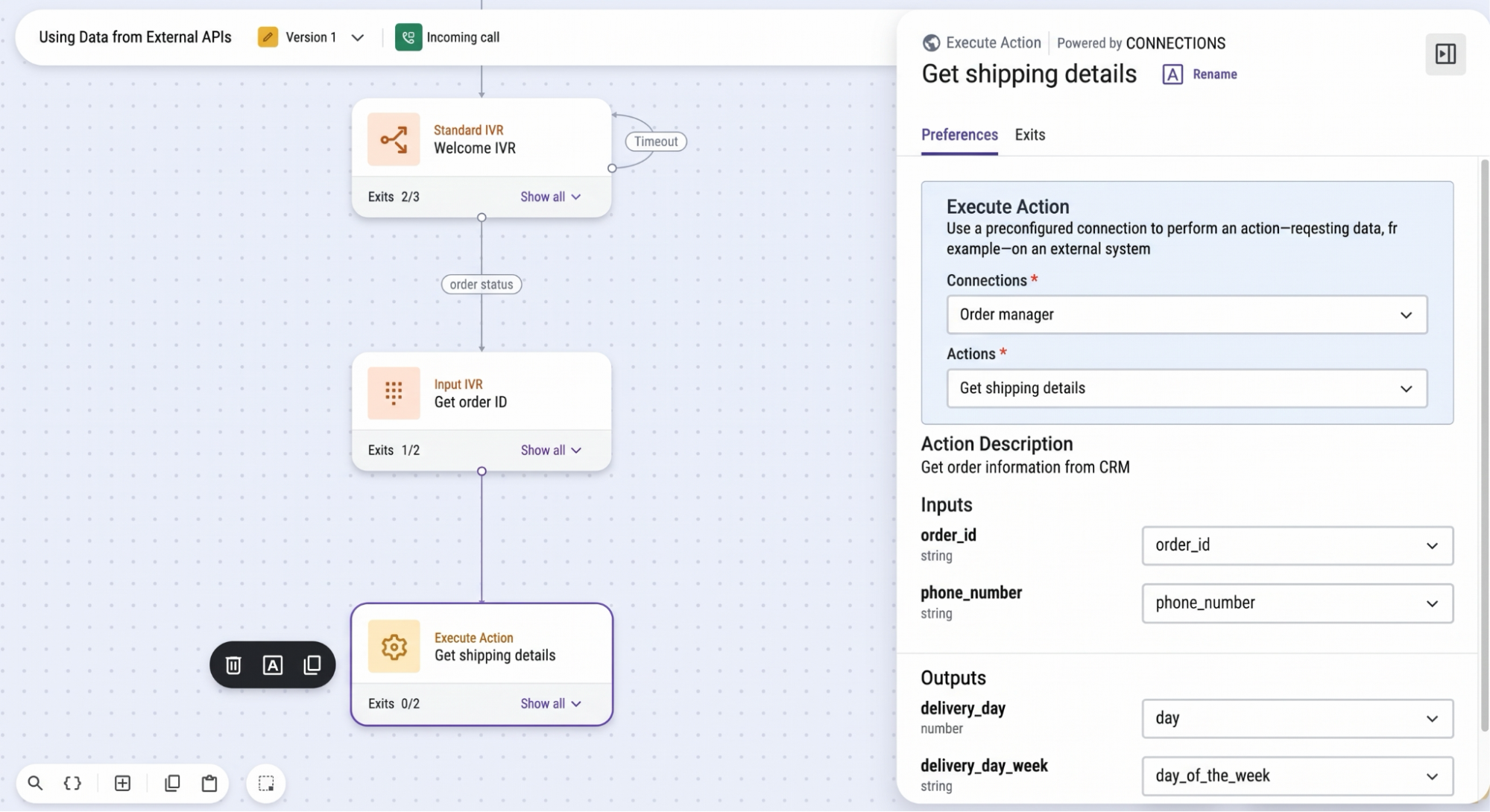This screenshot has height=812, width=1490.
Task: Open the delivery_day_week output dropdown
Action: pos(1297,775)
